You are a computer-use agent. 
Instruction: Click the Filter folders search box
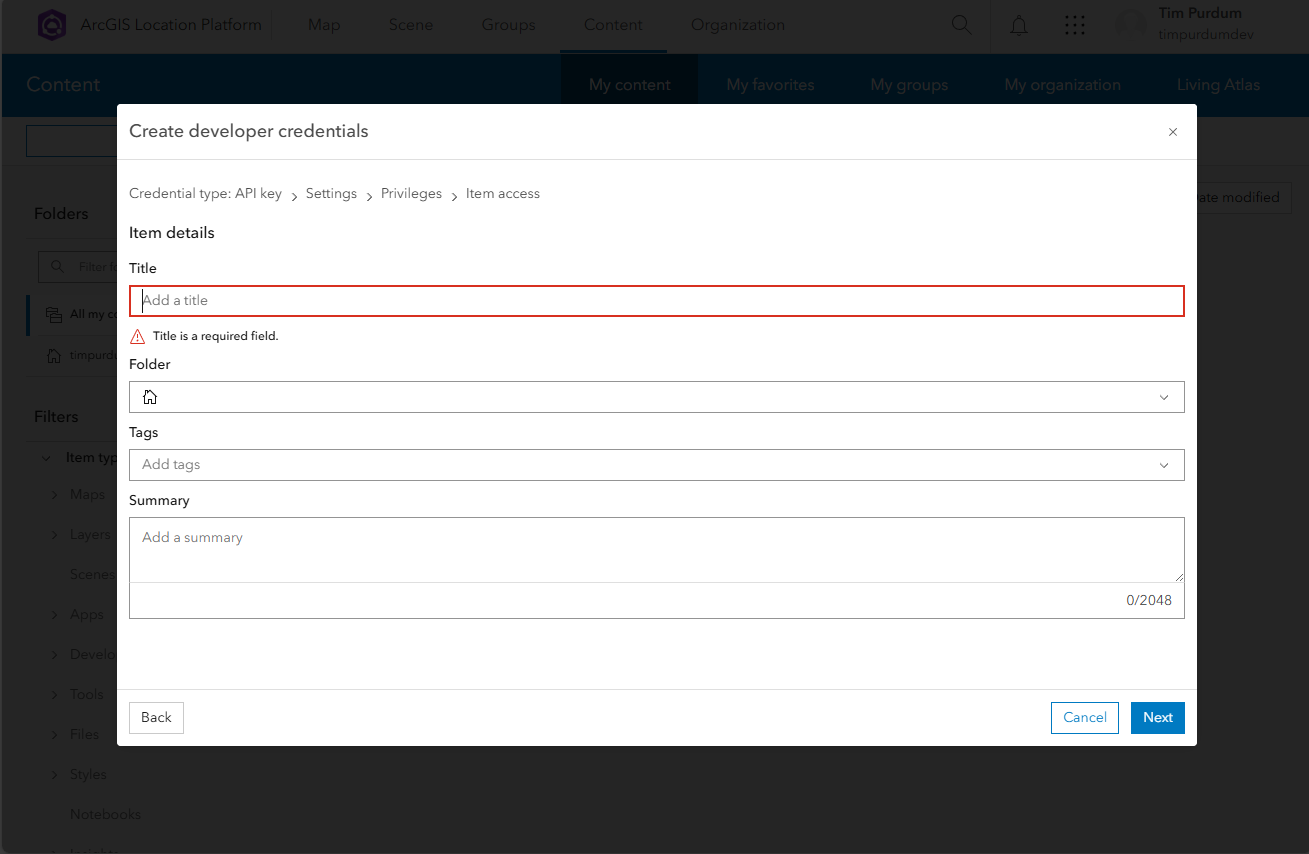point(80,267)
